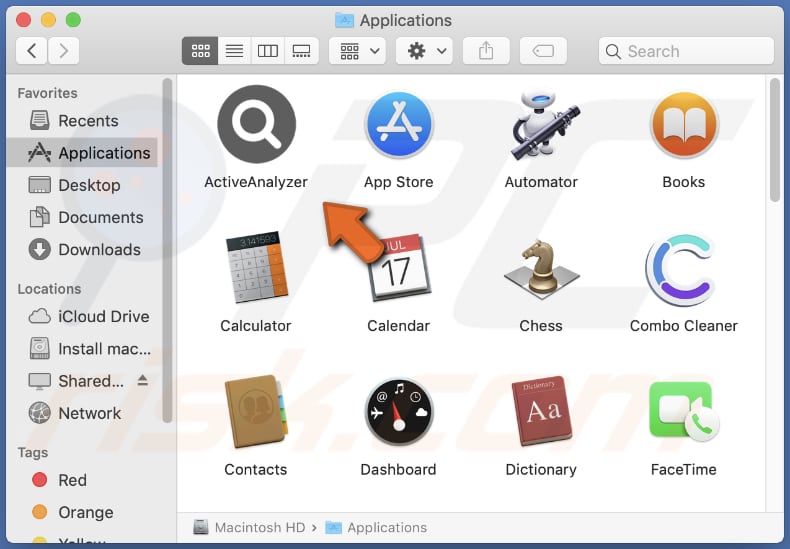Image resolution: width=790 pixels, height=549 pixels.
Task: Open Documents in the sidebar
Action: (x=82, y=217)
